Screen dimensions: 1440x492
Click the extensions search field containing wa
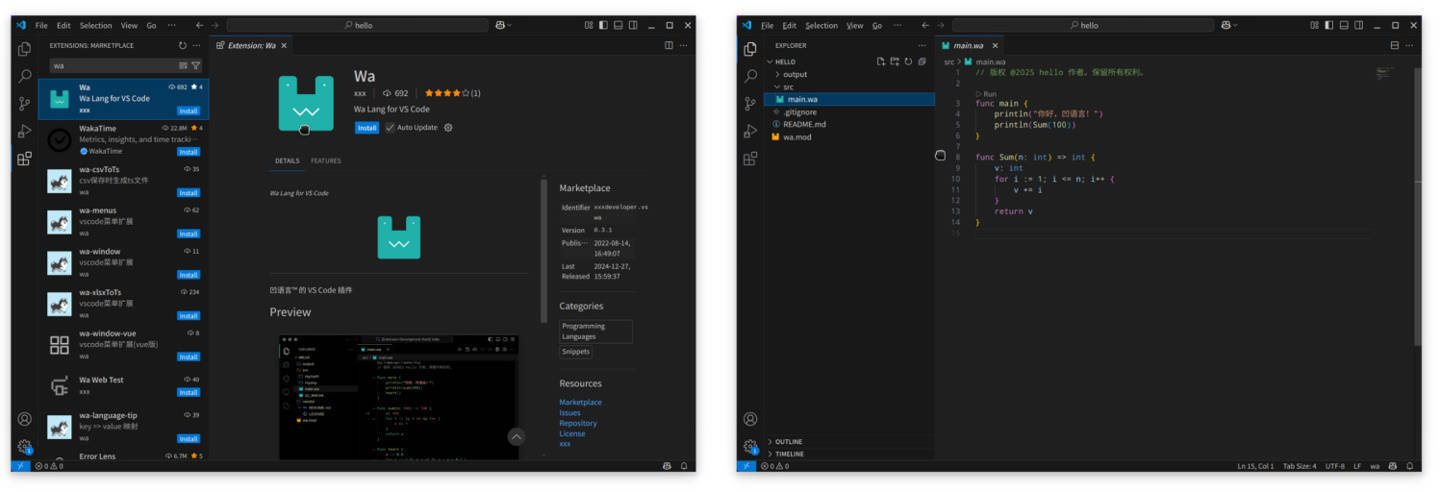coord(110,65)
